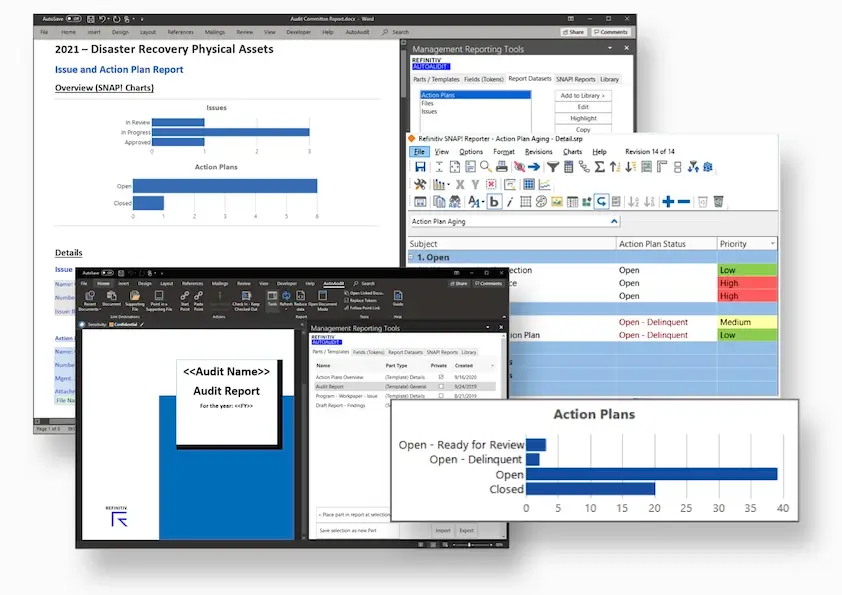
Task: Switch to SNAP! Reports tab in top pane
Action: [576, 79]
